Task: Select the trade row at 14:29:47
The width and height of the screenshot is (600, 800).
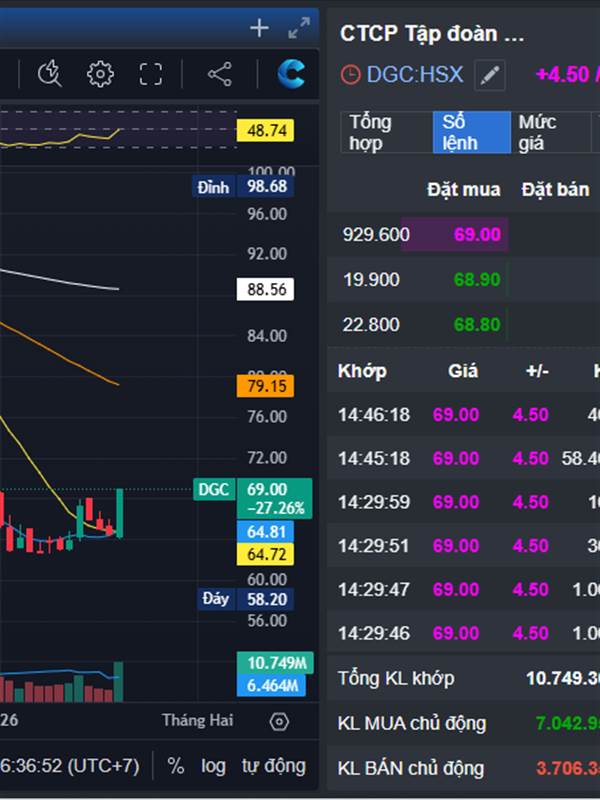Action: (x=463, y=590)
